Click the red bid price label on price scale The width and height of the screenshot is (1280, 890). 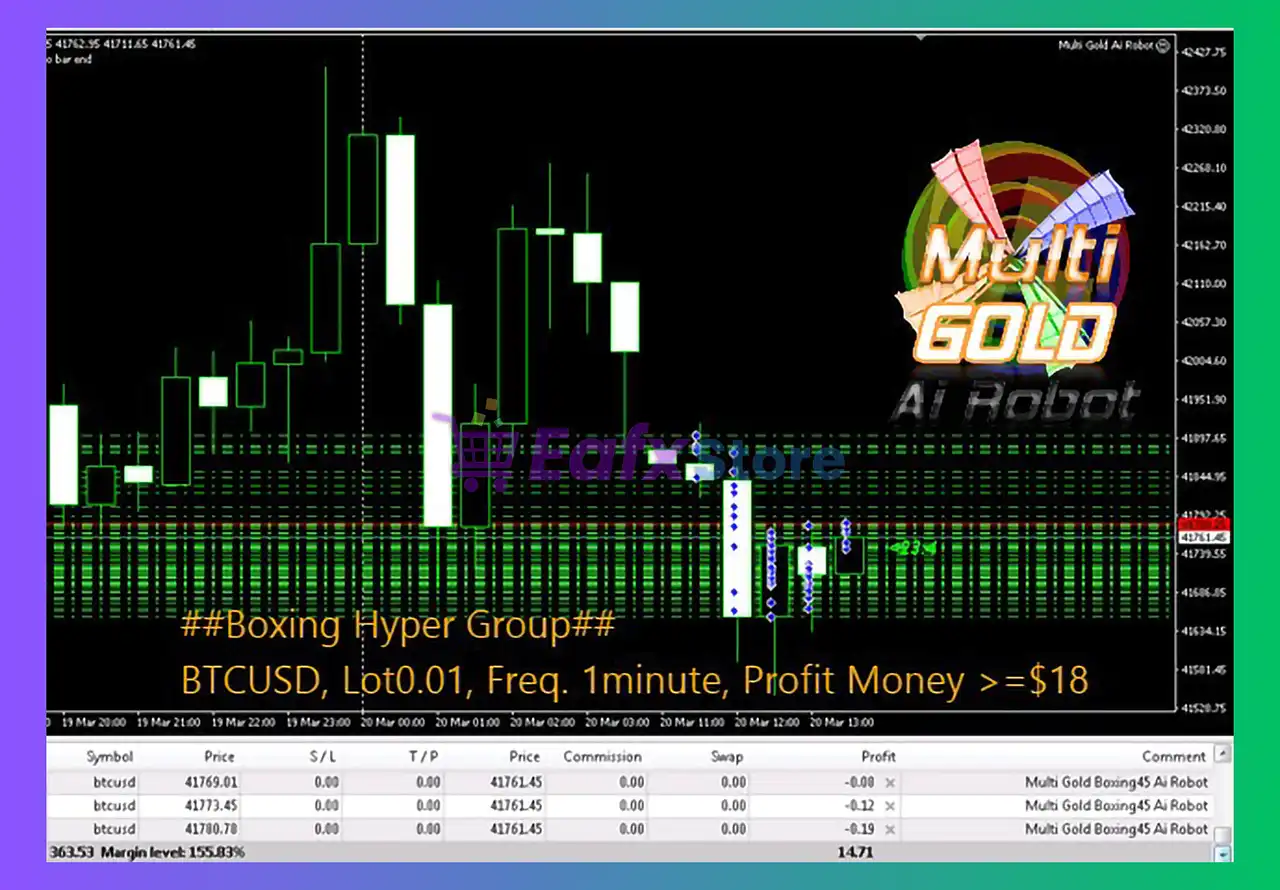1204,525
